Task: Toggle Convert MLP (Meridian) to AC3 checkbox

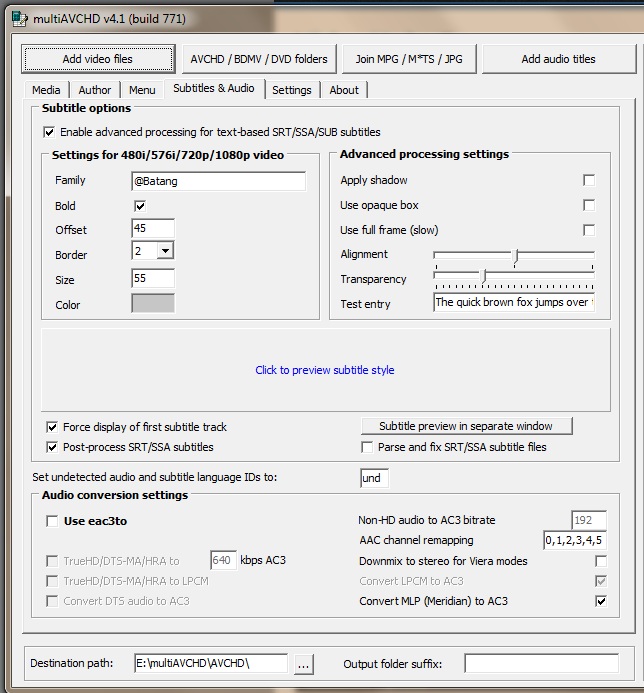Action: click(x=601, y=601)
